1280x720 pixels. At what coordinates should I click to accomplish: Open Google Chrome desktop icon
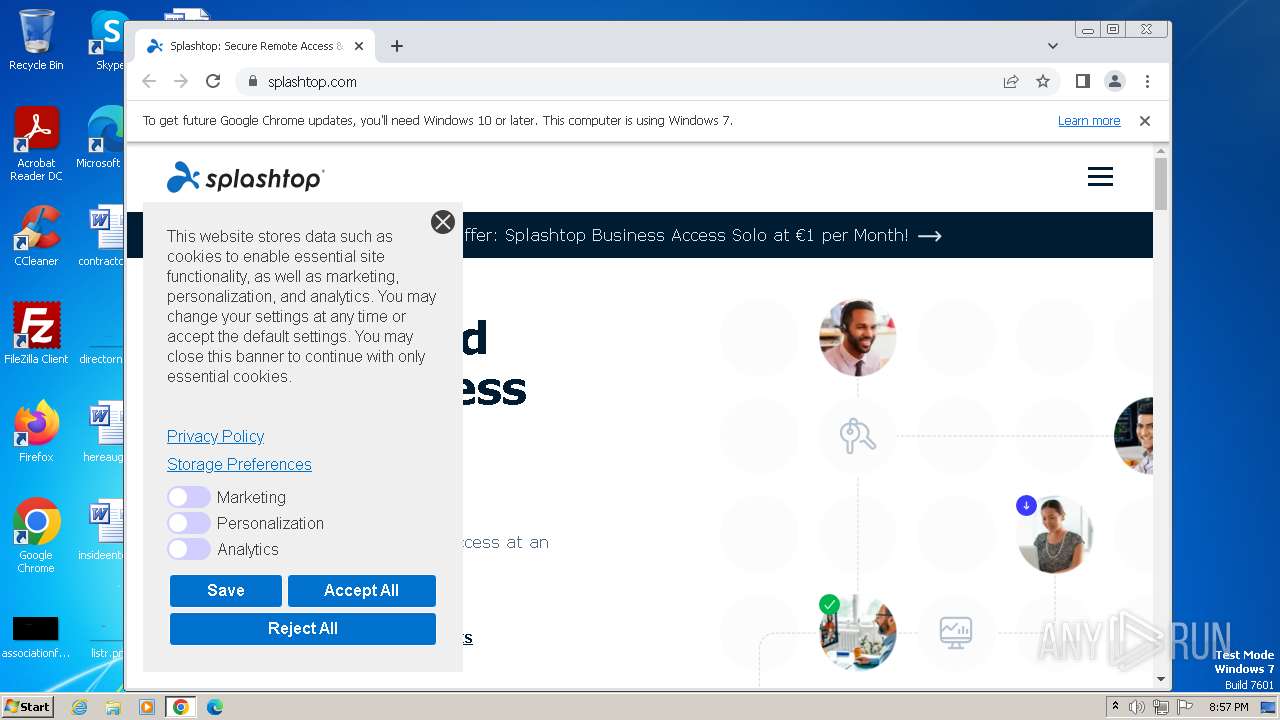(x=36, y=536)
